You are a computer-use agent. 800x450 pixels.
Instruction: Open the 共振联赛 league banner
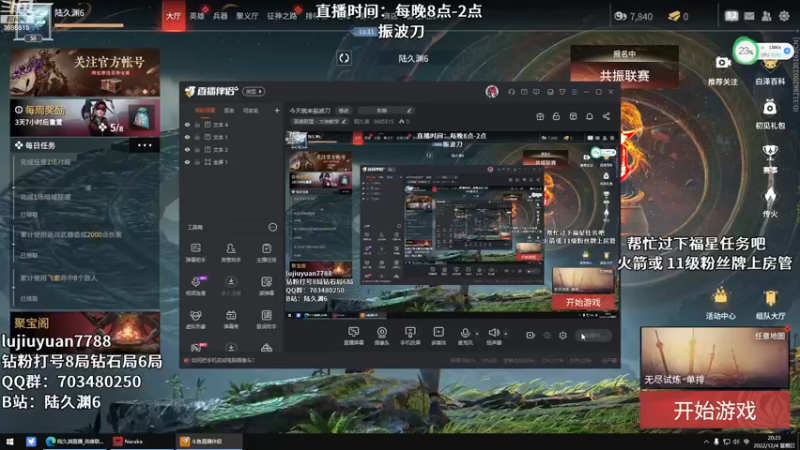(x=624, y=68)
